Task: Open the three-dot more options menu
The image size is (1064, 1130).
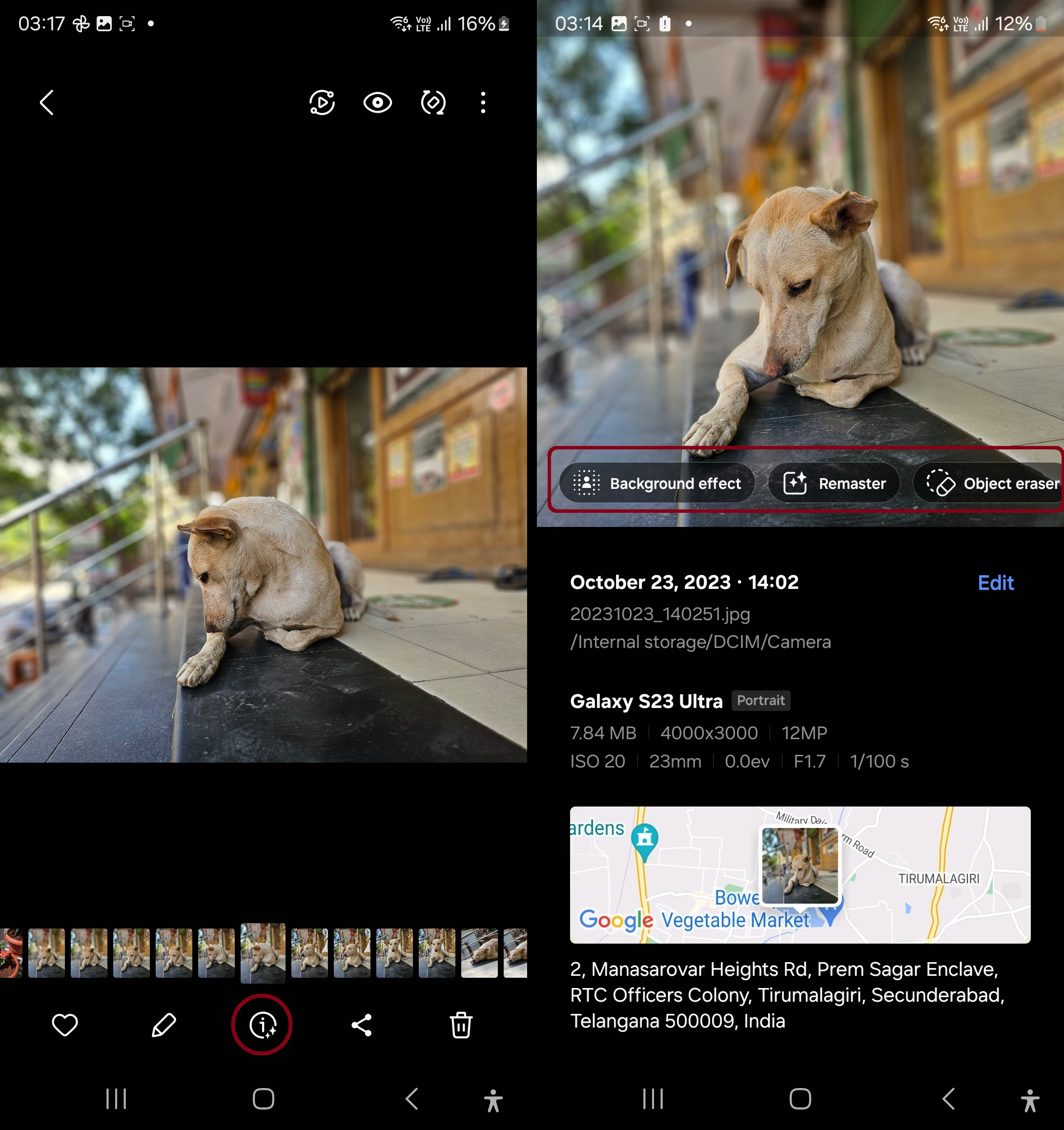Action: (483, 103)
